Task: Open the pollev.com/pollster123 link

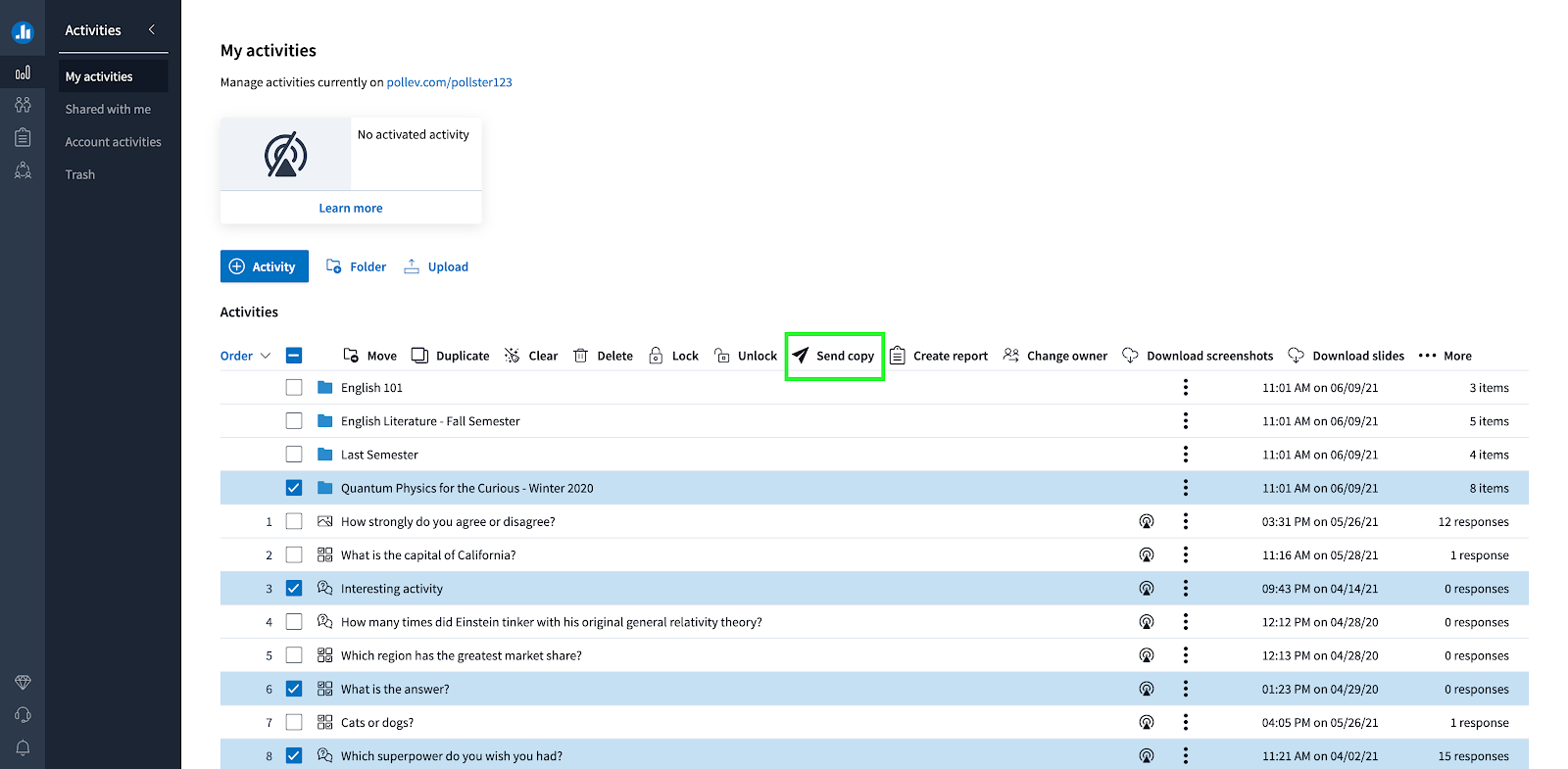Action: point(450,82)
